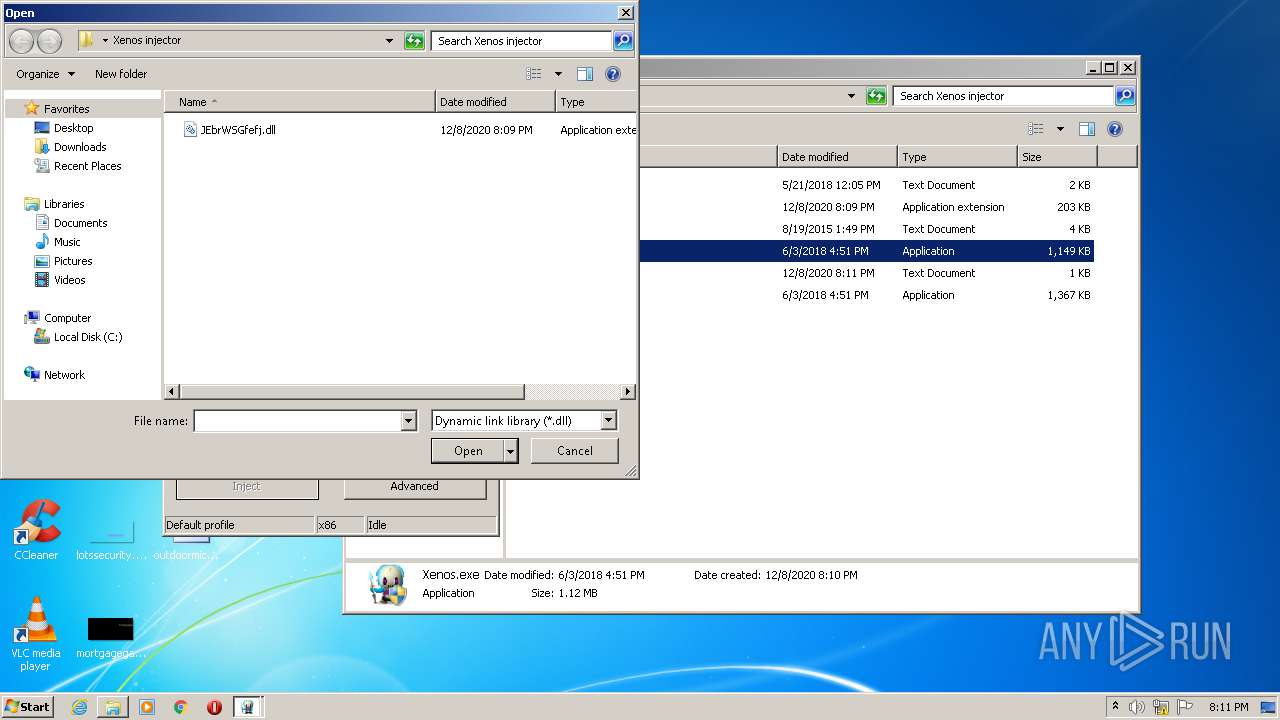Open Chrome from taskbar
Viewport: 1280px width, 720px height.
[180, 707]
